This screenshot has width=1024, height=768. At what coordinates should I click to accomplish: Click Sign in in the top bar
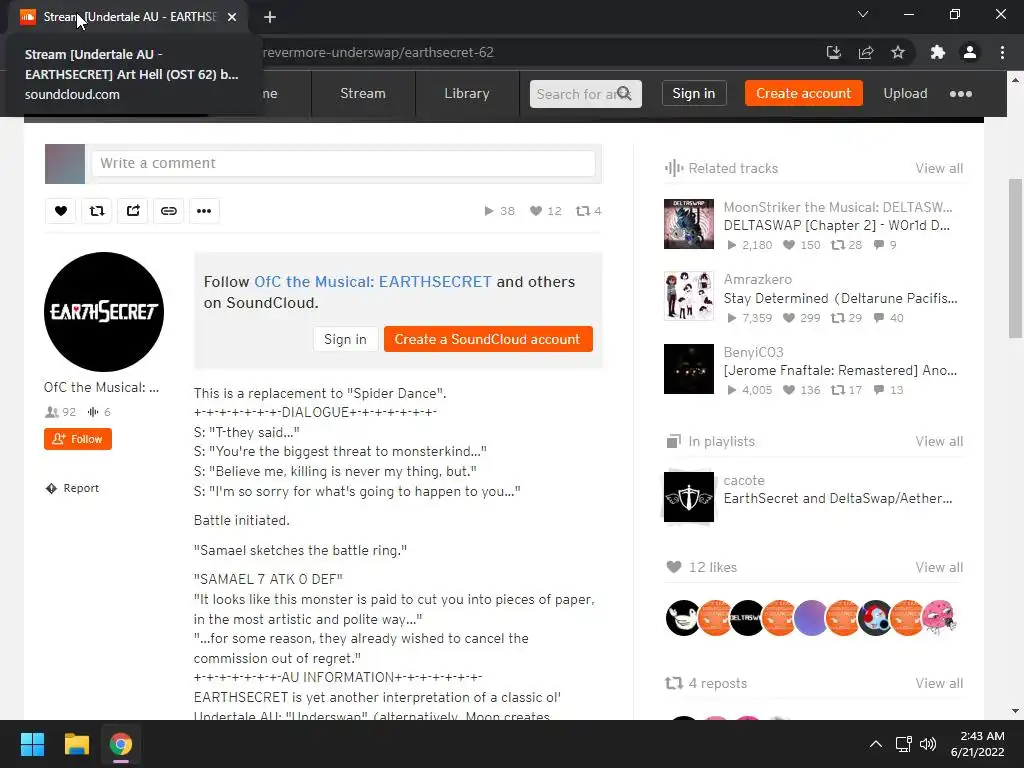pos(694,93)
